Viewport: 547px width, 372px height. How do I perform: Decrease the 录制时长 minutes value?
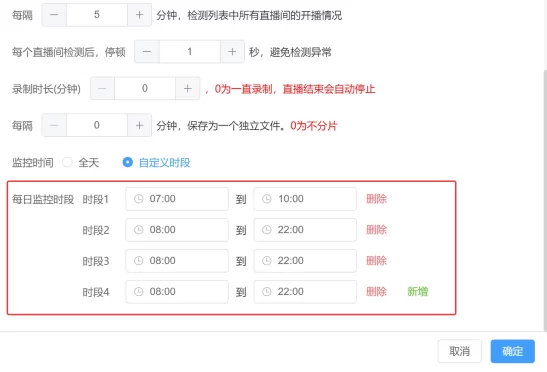(x=103, y=89)
